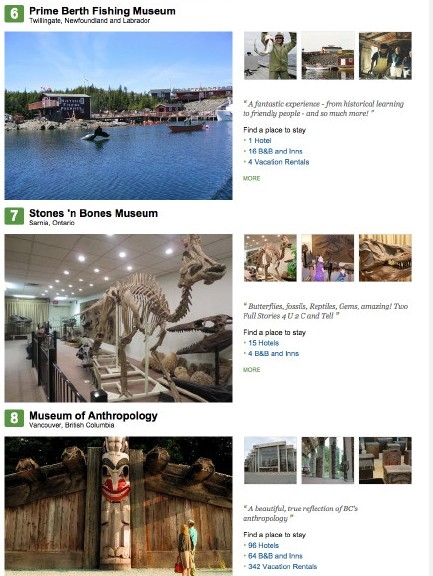This screenshot has height=576, width=433.
Task: Open thumbnail of dinosaur skull close-up
Action: (385, 258)
